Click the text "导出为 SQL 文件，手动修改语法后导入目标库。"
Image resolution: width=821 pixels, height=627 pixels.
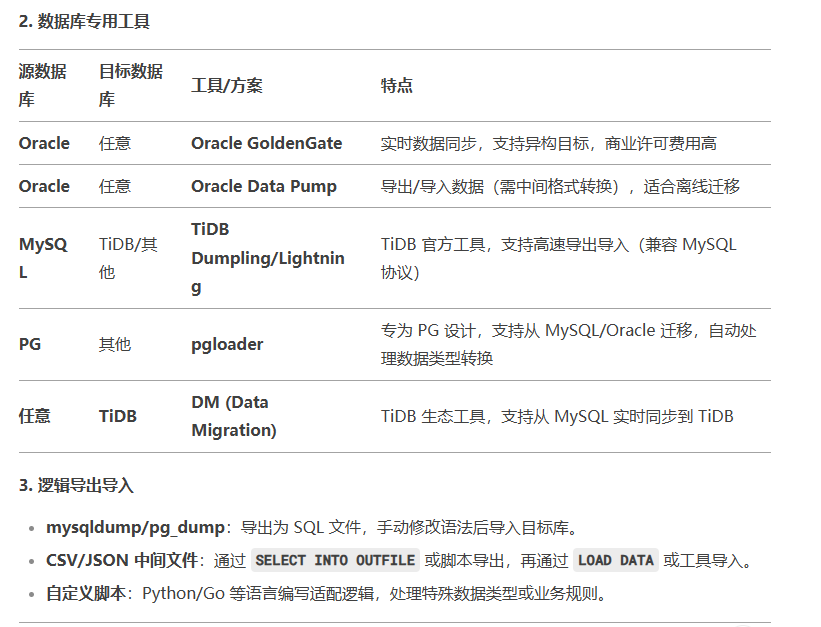pyautogui.click(x=409, y=527)
